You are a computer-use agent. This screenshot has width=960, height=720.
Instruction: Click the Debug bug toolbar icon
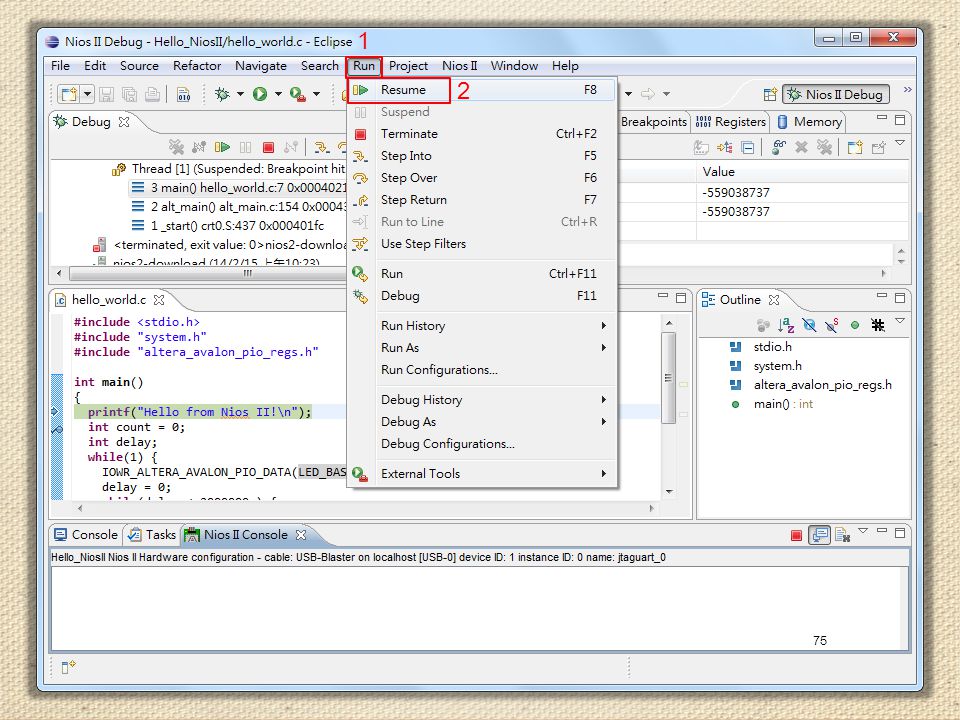[222, 94]
